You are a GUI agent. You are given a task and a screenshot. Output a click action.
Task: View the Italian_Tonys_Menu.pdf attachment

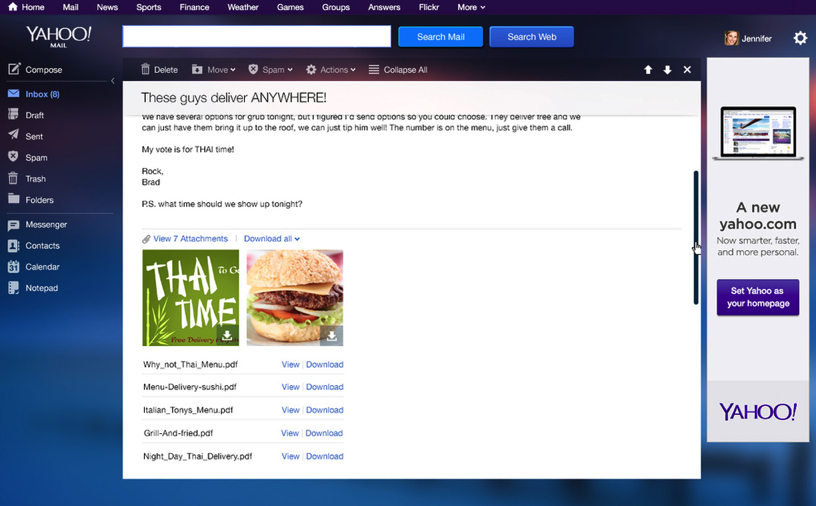(x=290, y=410)
